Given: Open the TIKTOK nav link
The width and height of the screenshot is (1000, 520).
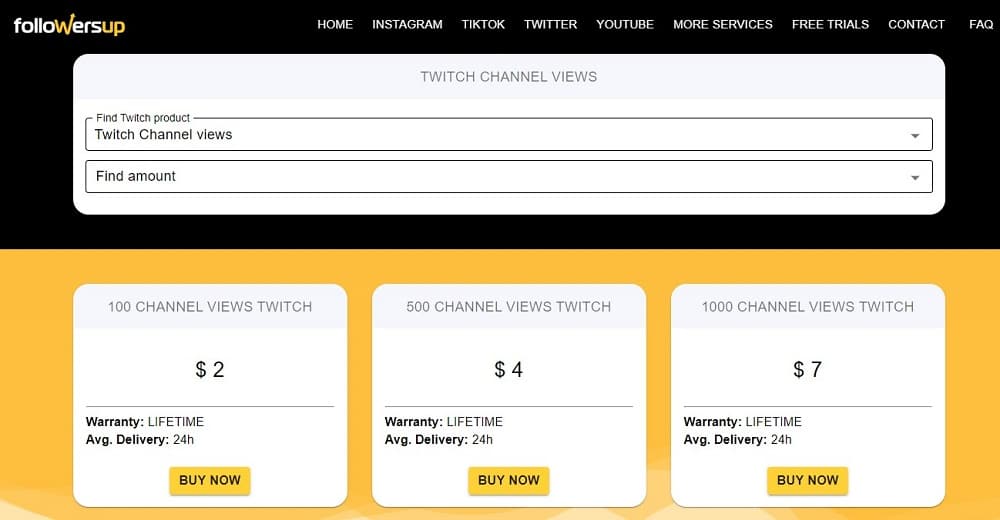Looking at the screenshot, I should 483,24.
